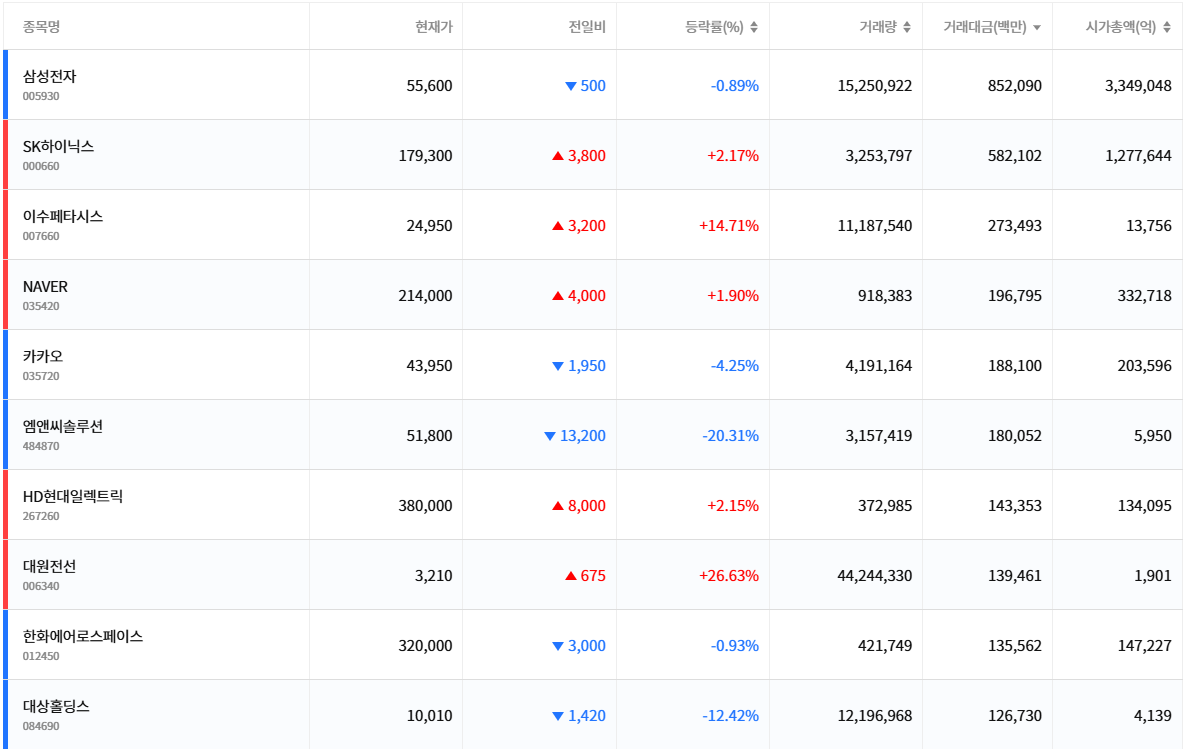
Task: Click the 종목명 column header
Action: 41,27
